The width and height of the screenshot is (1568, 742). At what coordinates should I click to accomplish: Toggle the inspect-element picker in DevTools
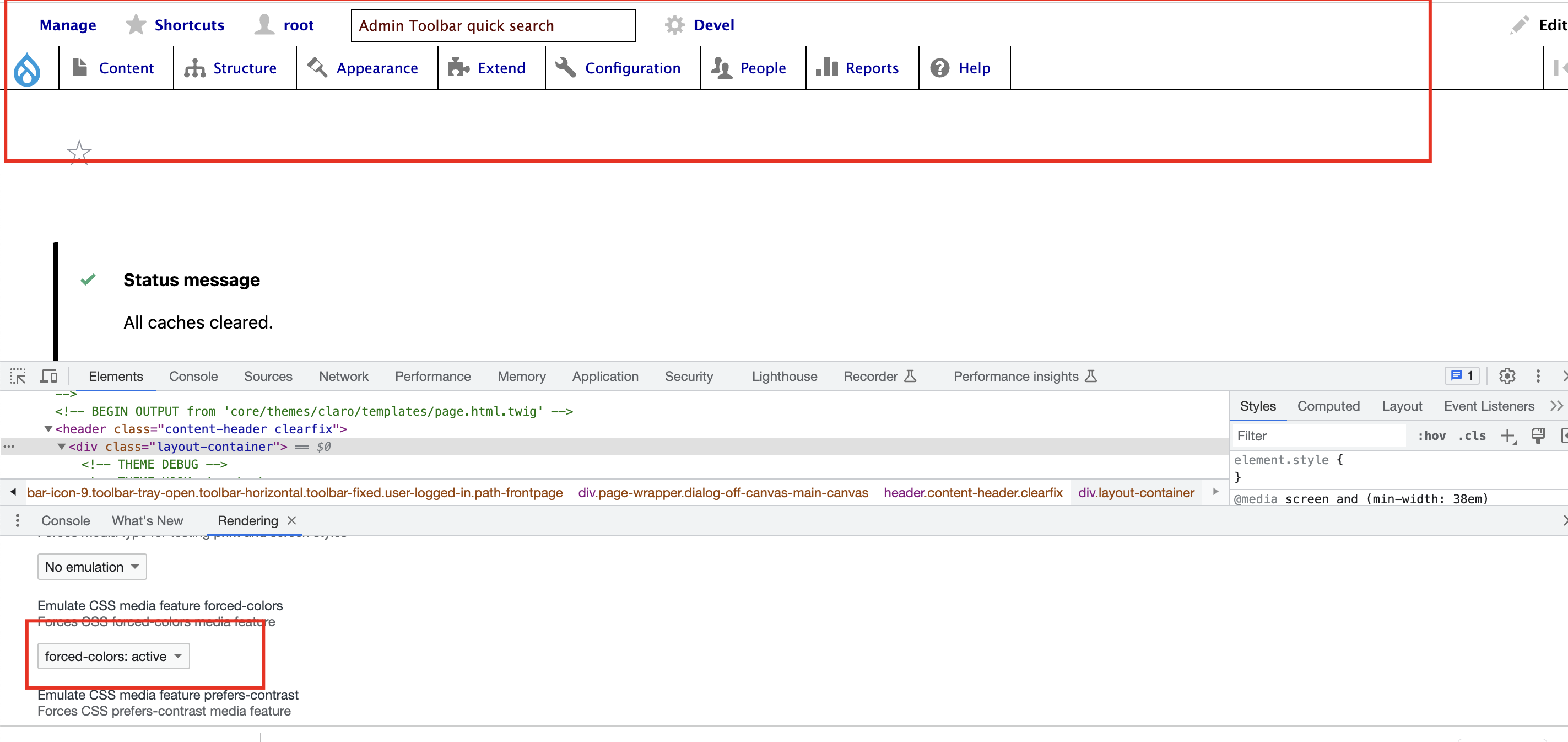(18, 376)
